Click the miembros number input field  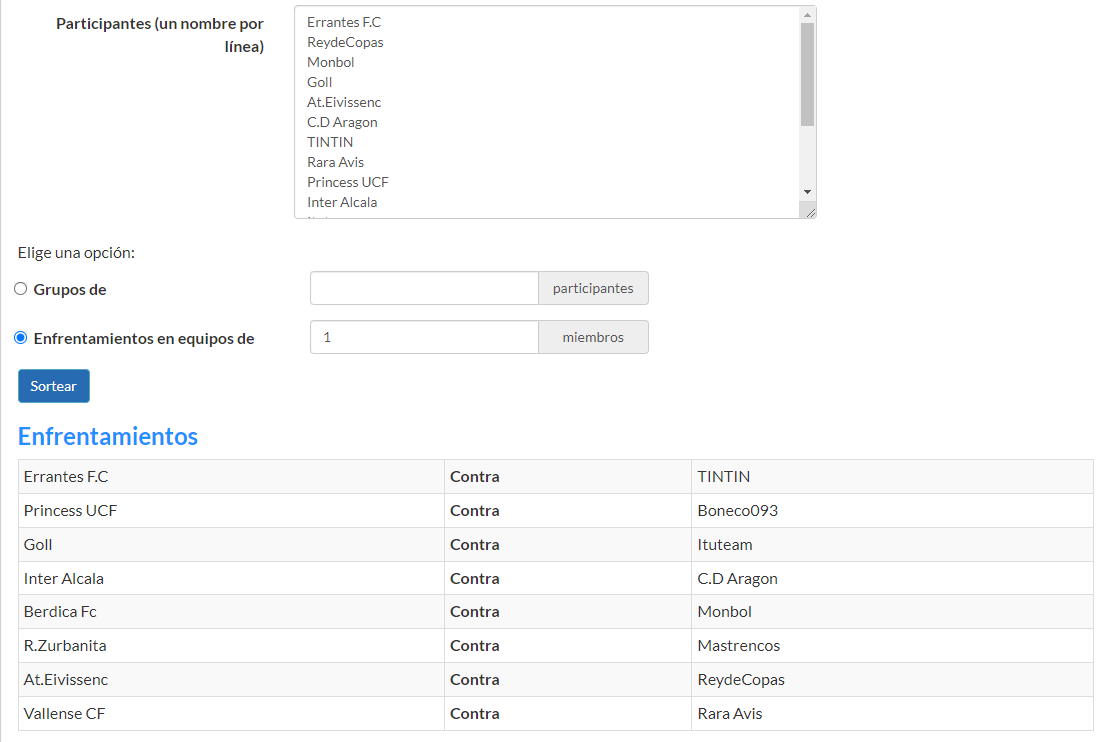click(x=424, y=337)
